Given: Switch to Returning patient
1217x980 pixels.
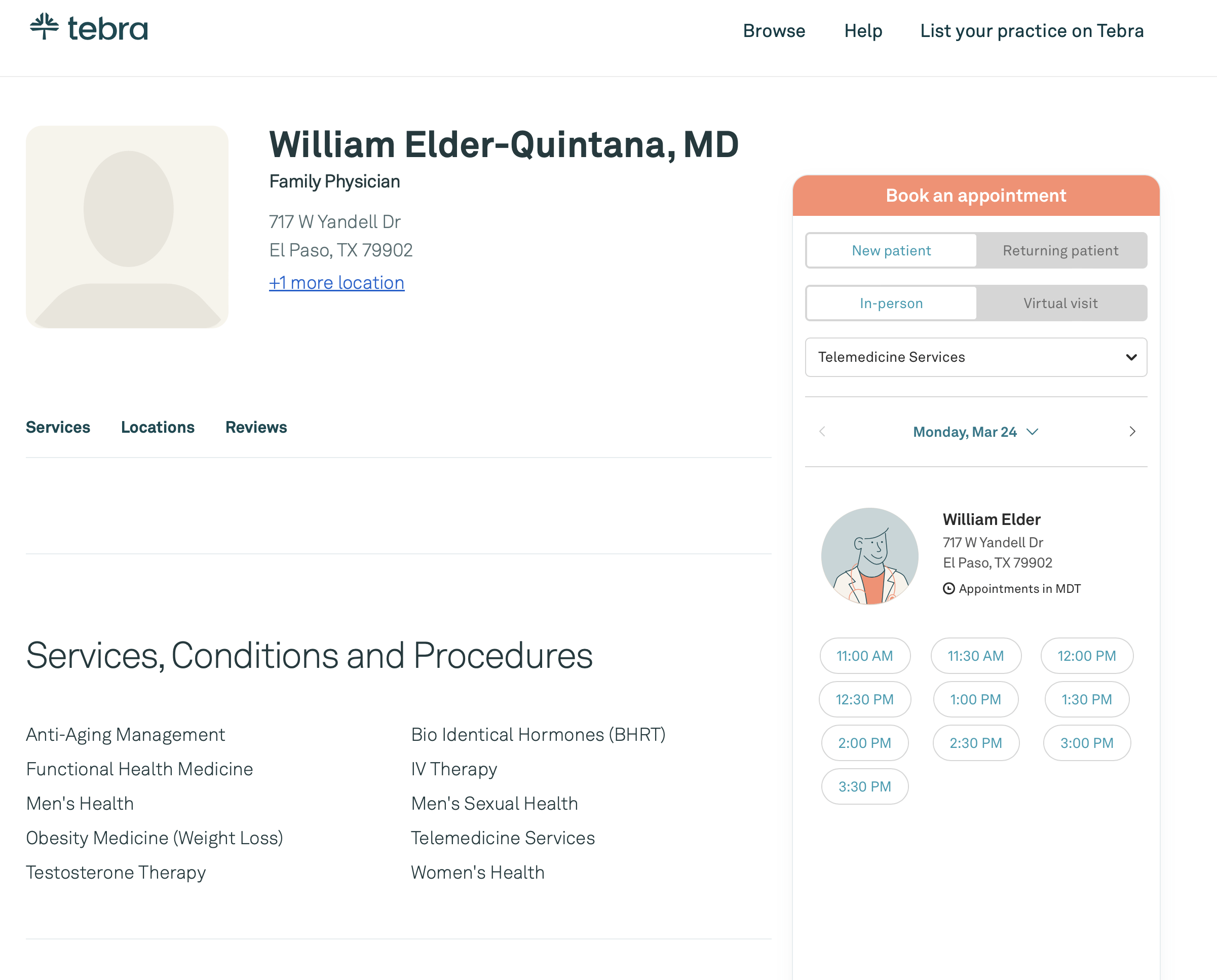Looking at the screenshot, I should (x=1060, y=251).
